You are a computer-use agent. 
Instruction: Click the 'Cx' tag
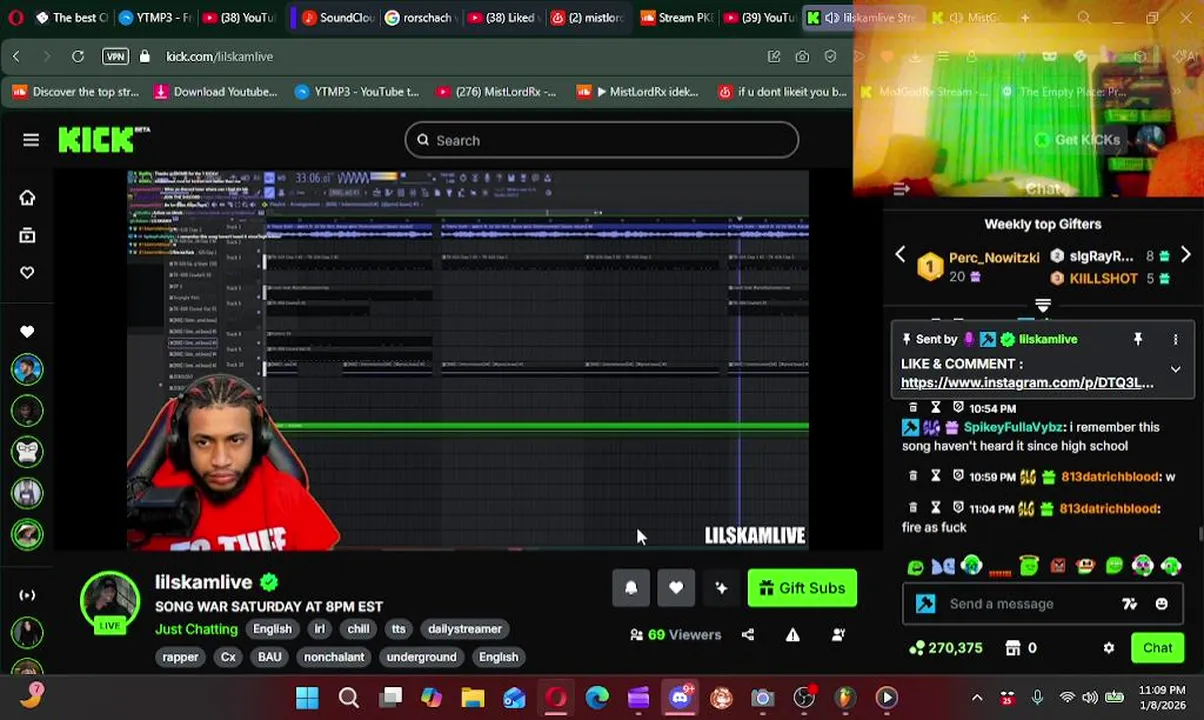(x=228, y=657)
